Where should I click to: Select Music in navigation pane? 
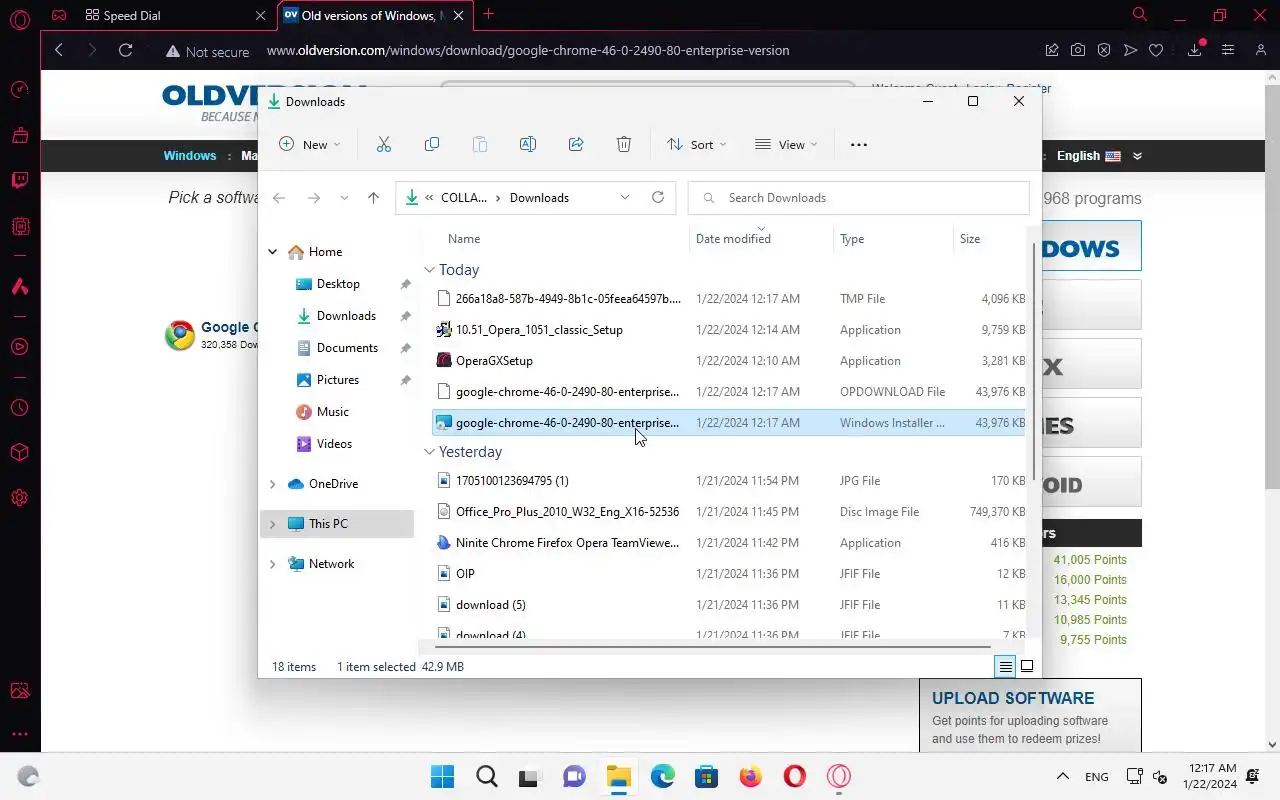tap(333, 412)
